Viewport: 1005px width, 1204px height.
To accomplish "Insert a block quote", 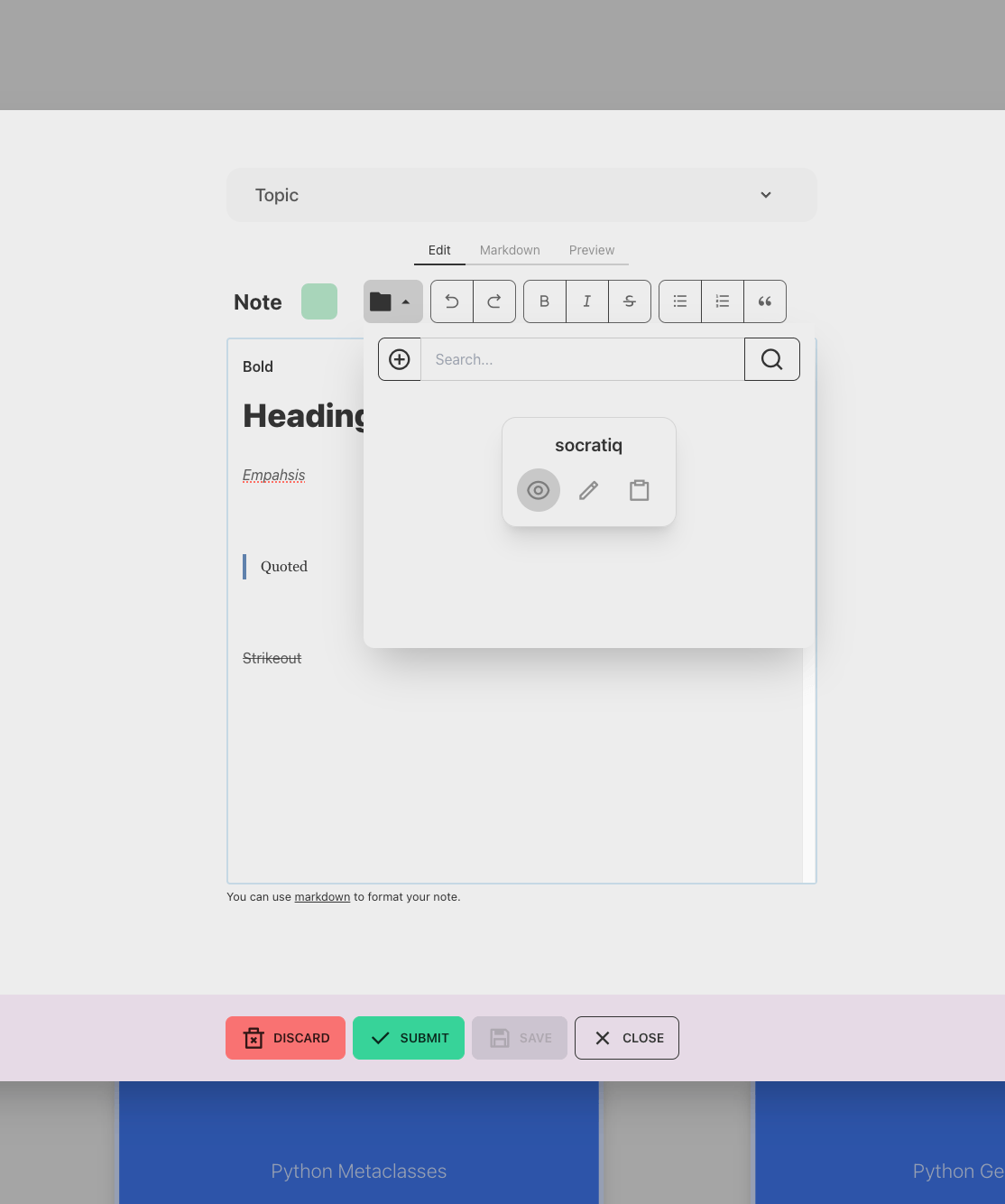I will pyautogui.click(x=765, y=301).
